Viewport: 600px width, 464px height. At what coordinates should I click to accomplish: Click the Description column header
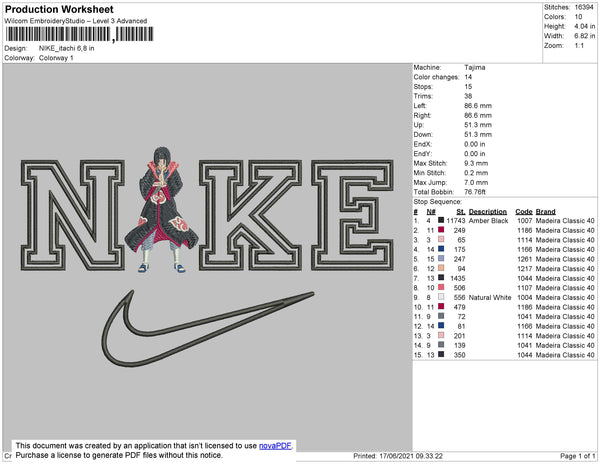pos(488,212)
